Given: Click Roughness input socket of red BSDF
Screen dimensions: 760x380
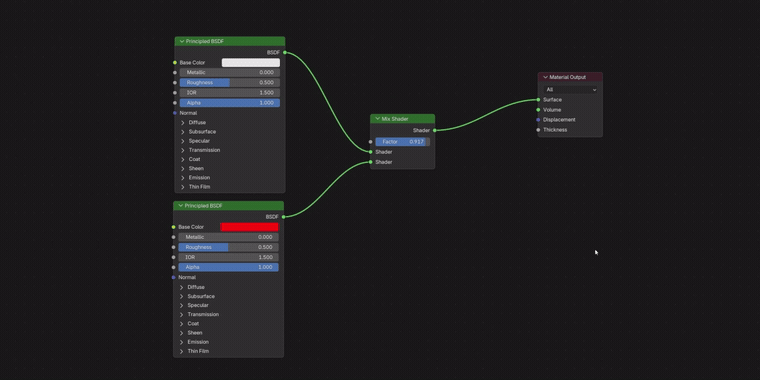Looking at the screenshot, I should (174, 247).
